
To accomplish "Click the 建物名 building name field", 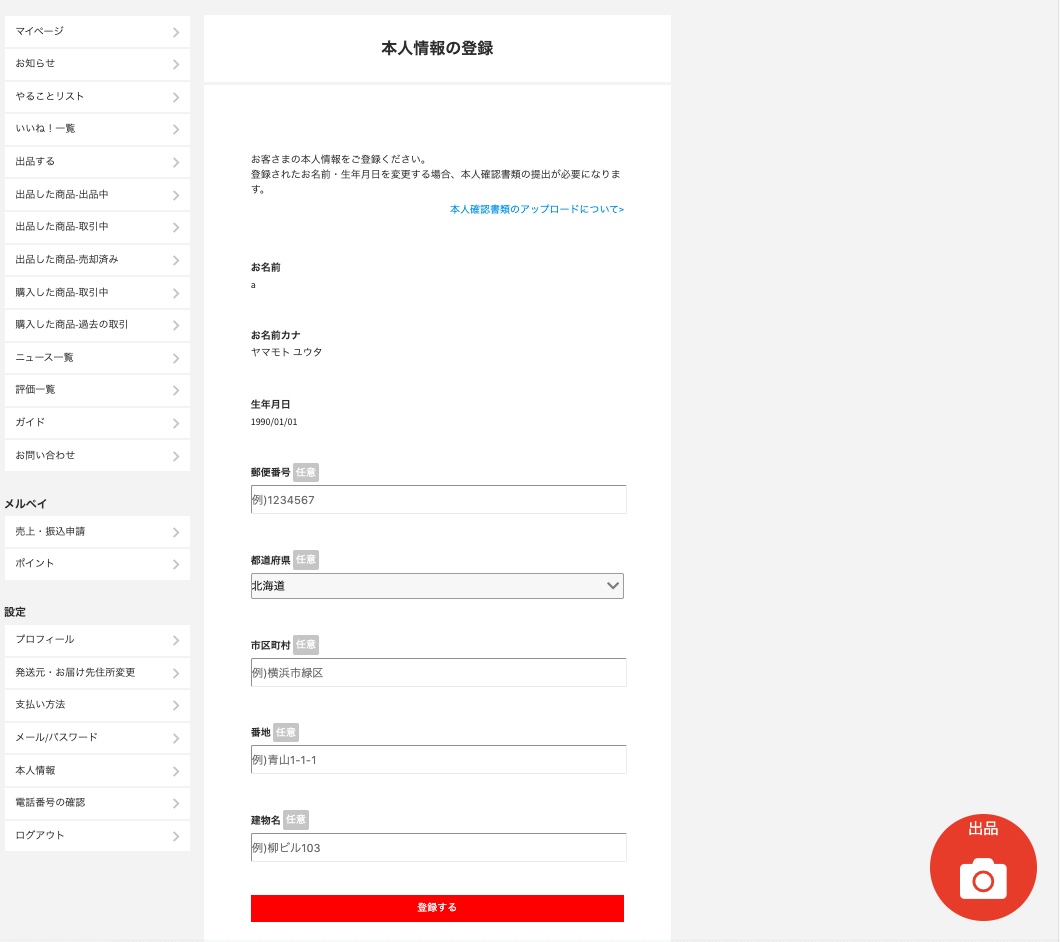I will [438, 848].
